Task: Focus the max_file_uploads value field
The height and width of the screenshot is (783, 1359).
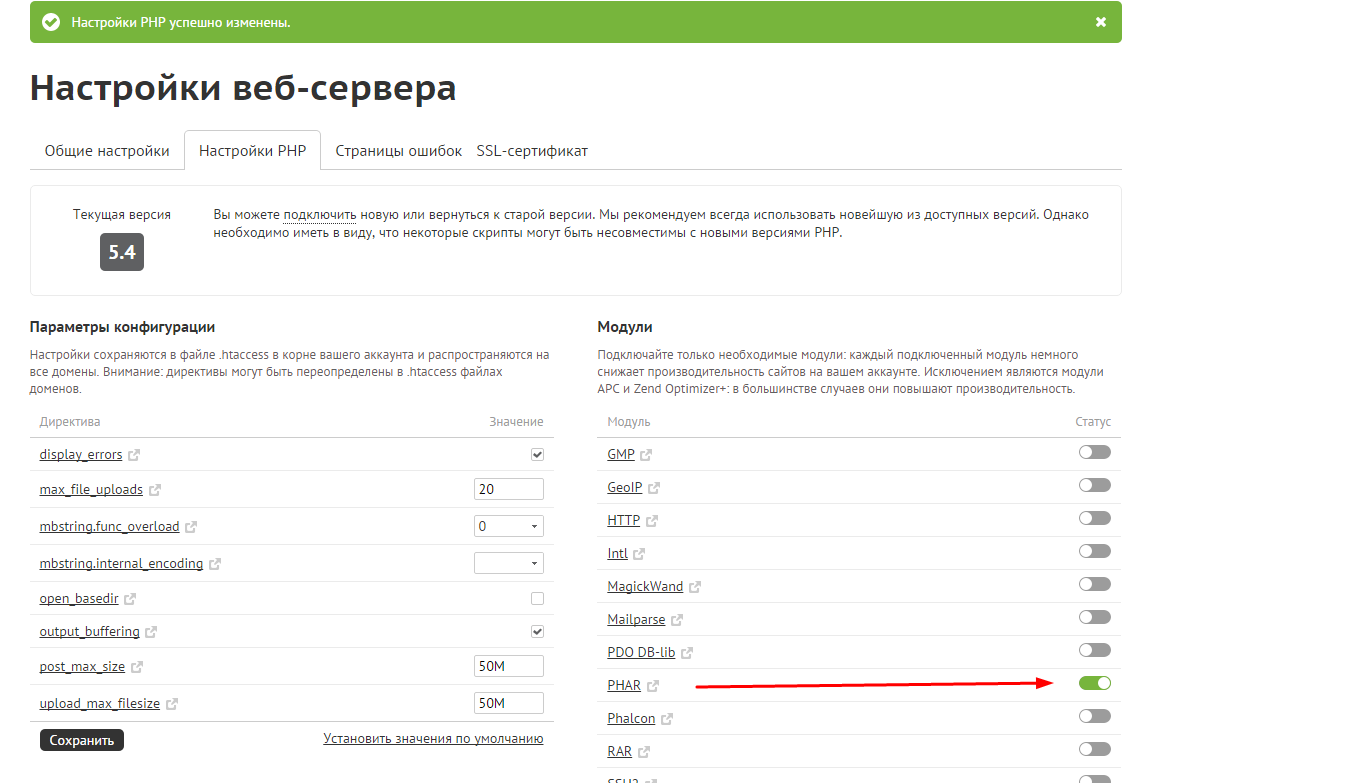Action: click(509, 489)
